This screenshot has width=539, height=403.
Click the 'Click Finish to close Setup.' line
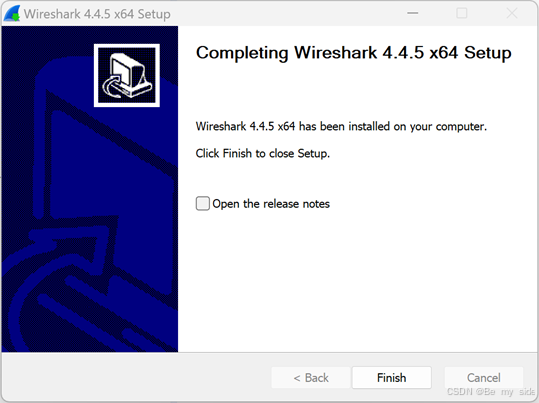pyautogui.click(x=263, y=153)
